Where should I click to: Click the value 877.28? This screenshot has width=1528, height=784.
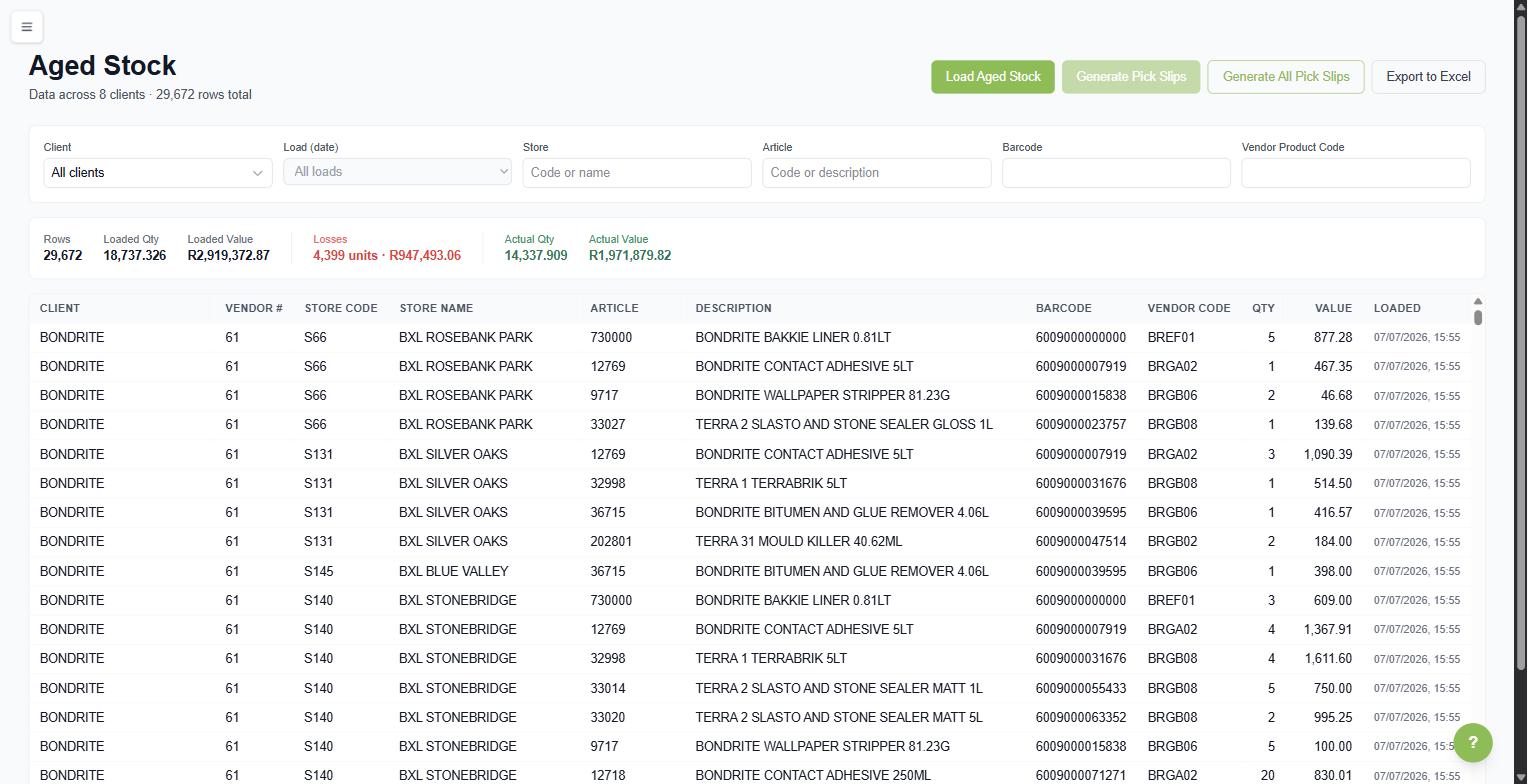click(x=1332, y=337)
